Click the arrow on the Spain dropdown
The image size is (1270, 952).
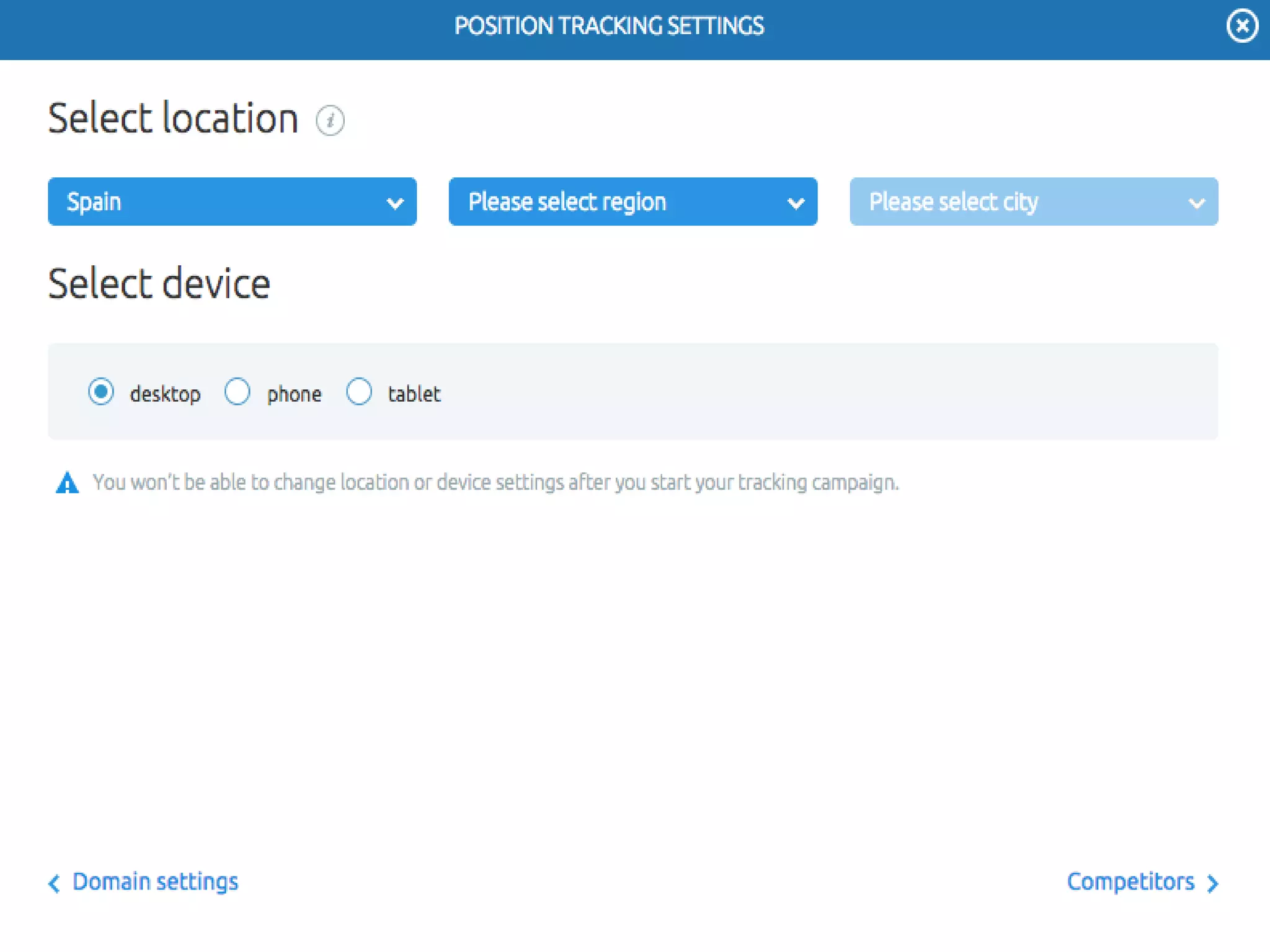(395, 203)
